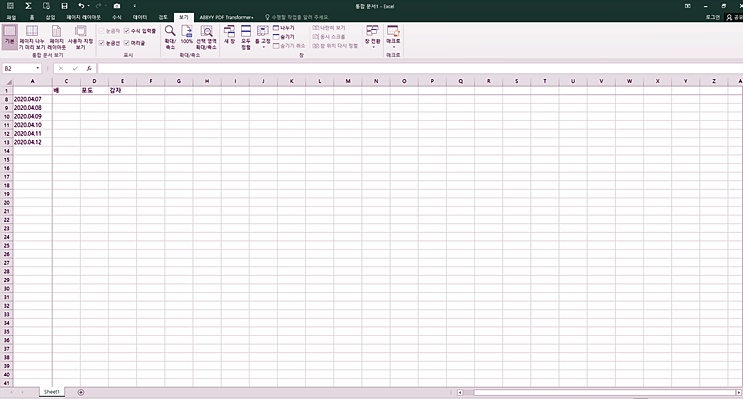Select the cell containing 2020.04.09
Image resolution: width=743 pixels, height=399 pixels.
pos(33,116)
